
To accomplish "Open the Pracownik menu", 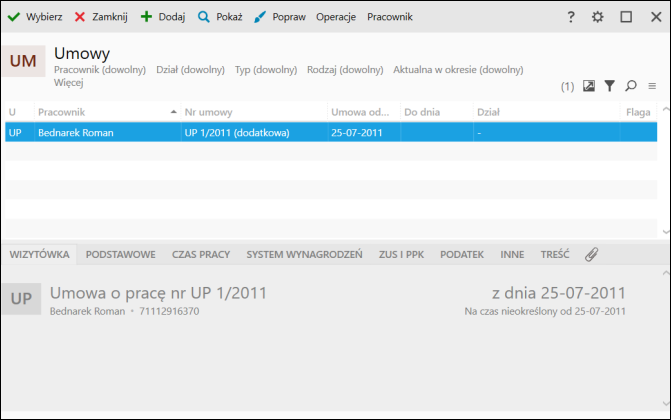I will 390,17.
